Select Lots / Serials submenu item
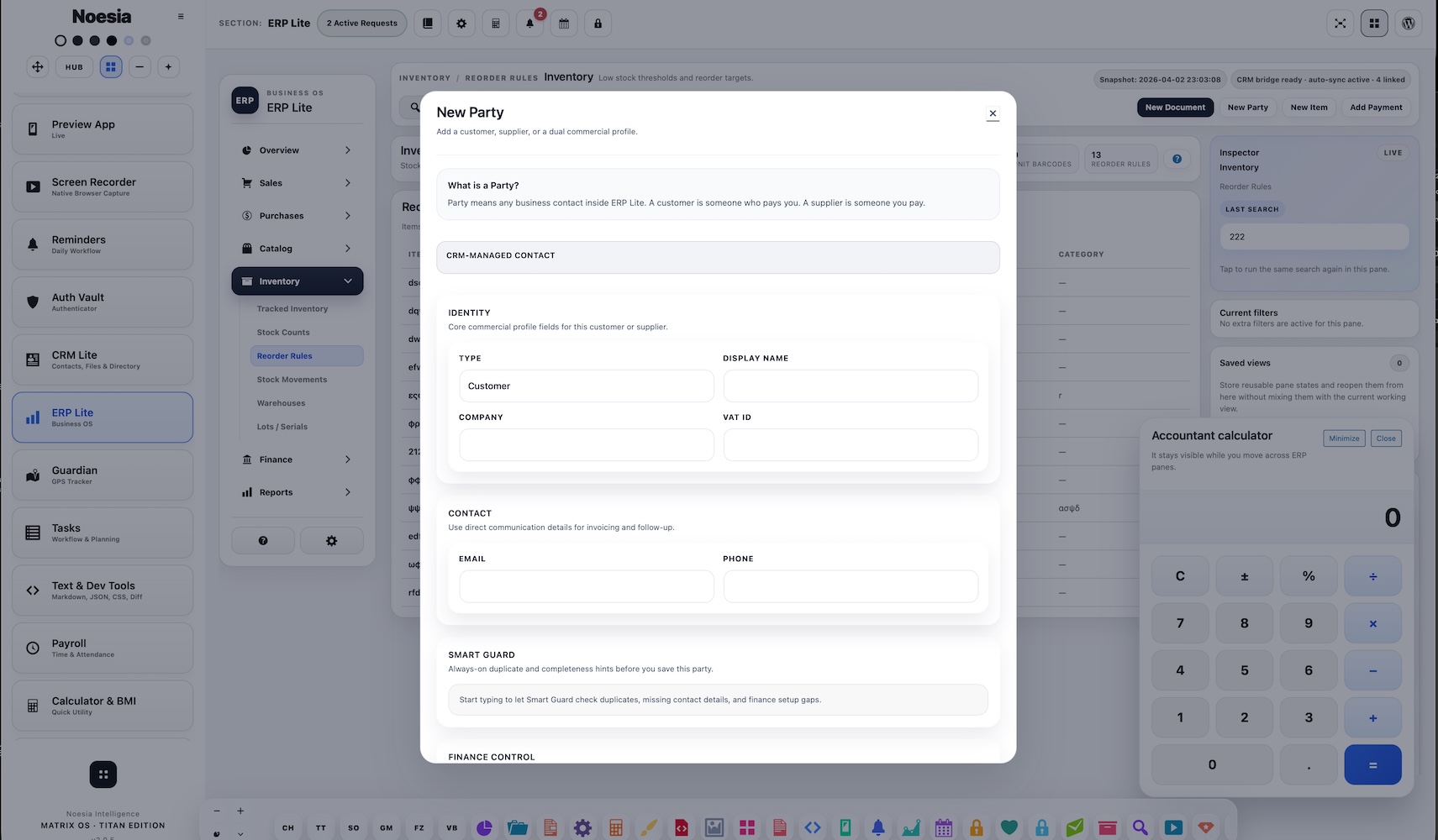 click(x=282, y=427)
